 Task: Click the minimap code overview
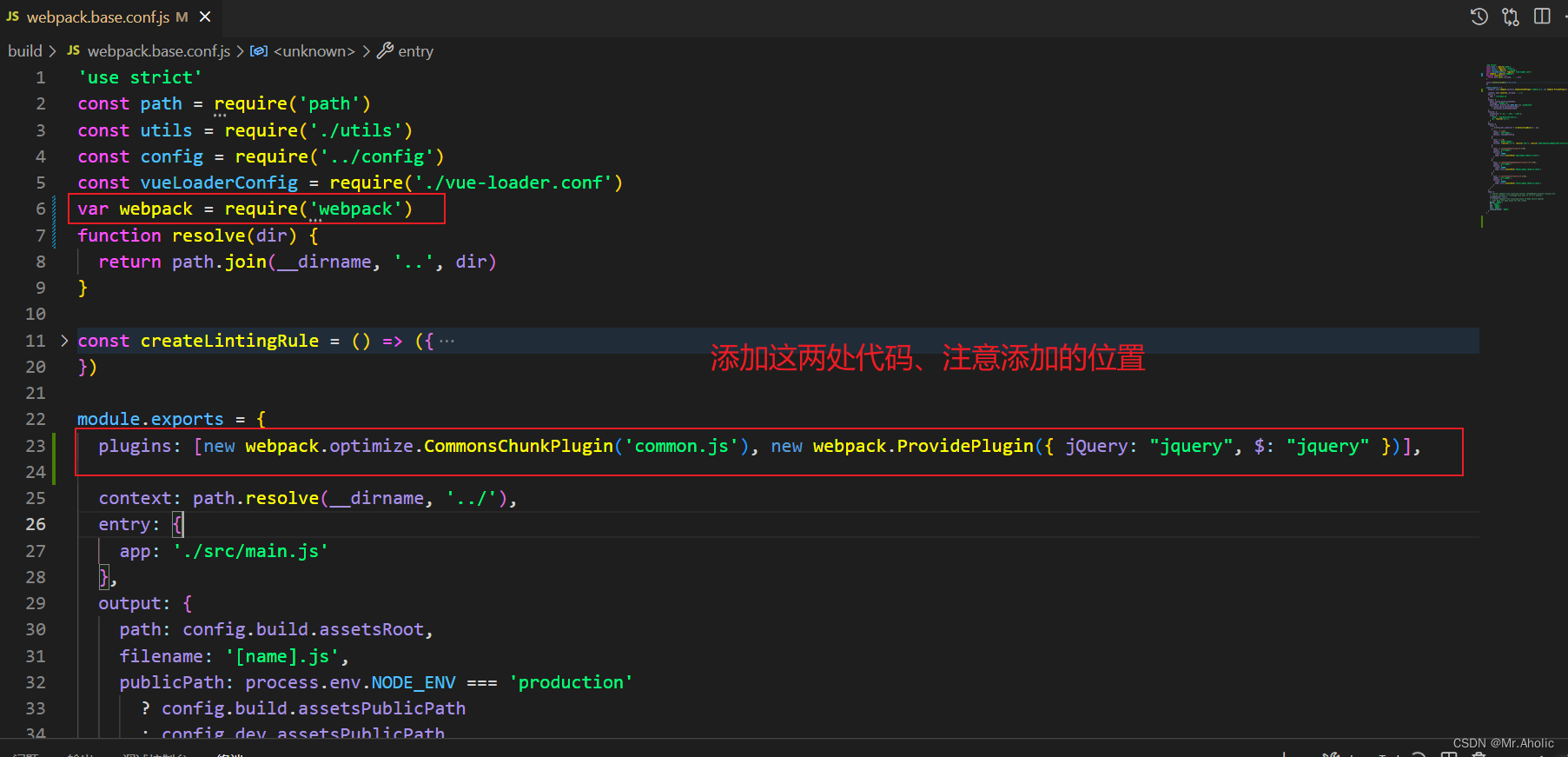tap(1523, 139)
